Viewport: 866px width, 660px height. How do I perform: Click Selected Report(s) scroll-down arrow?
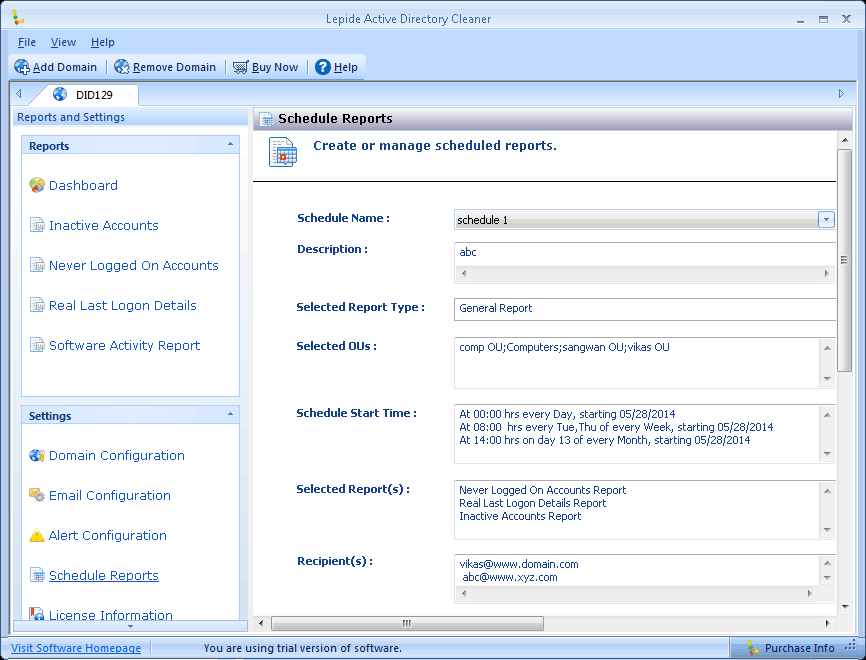[827, 530]
